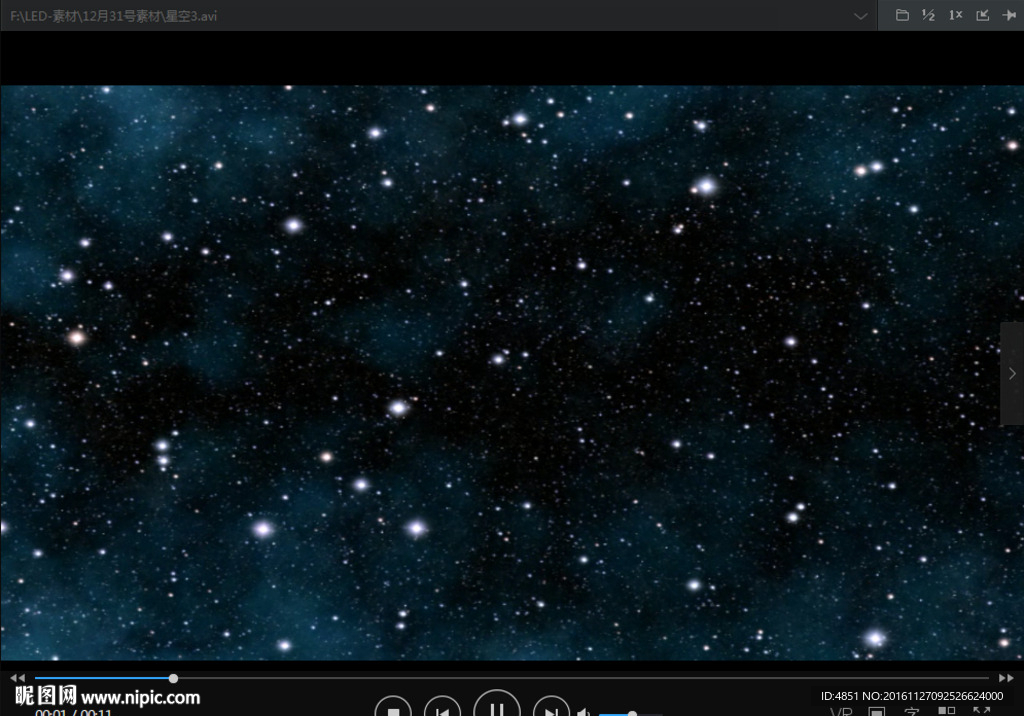The width and height of the screenshot is (1024, 716).
Task: Expand the right side panel arrow
Action: coord(1012,373)
